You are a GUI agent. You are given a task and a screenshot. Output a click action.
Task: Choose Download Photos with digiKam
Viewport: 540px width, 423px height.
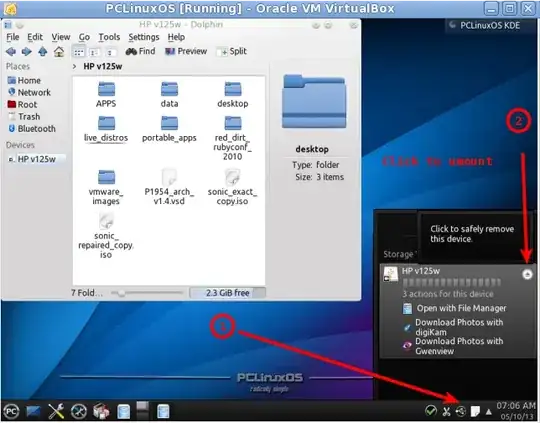coord(453,327)
